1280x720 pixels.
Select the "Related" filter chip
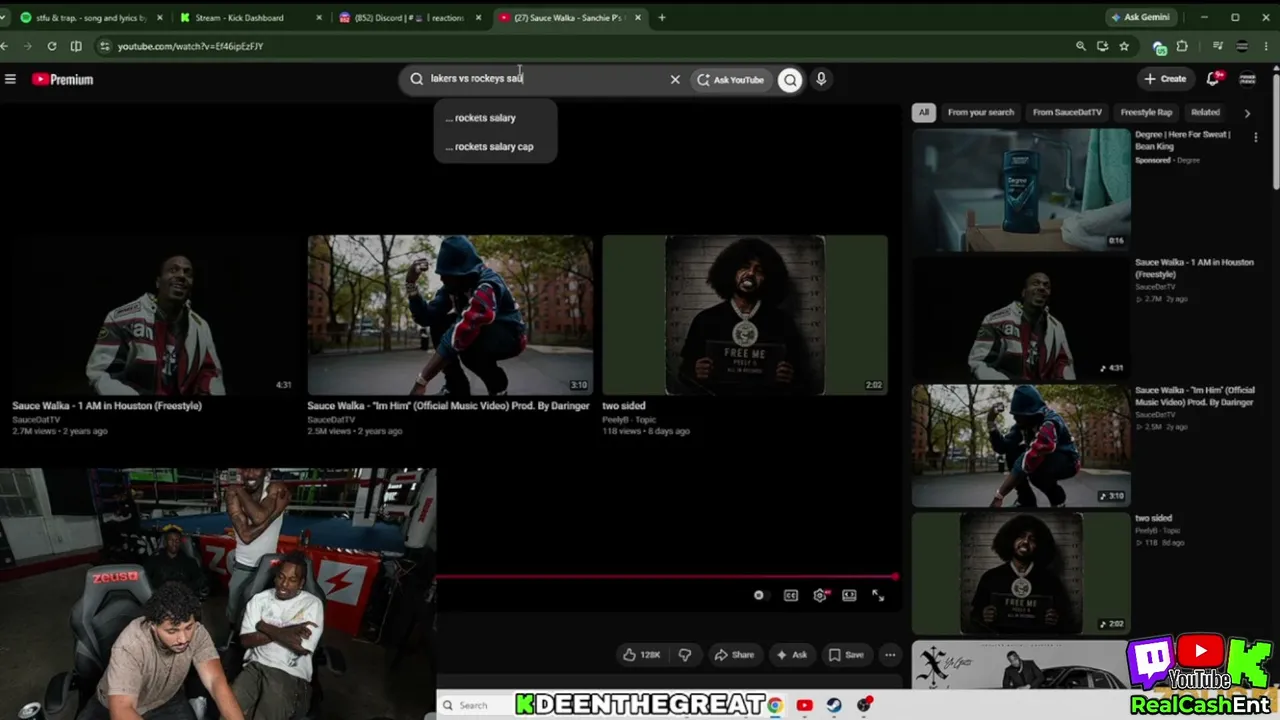pos(1205,113)
